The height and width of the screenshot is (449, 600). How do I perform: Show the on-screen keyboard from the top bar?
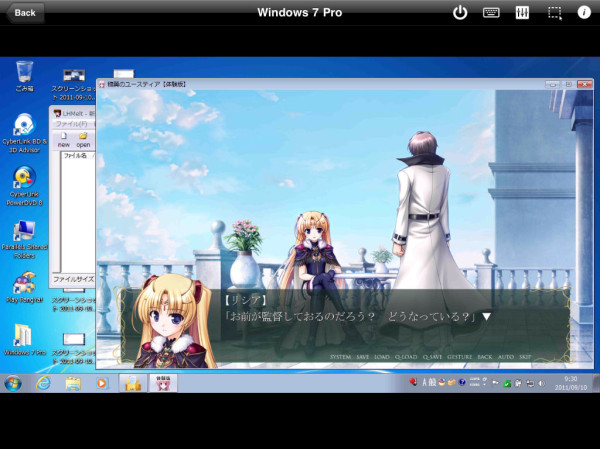[491, 13]
